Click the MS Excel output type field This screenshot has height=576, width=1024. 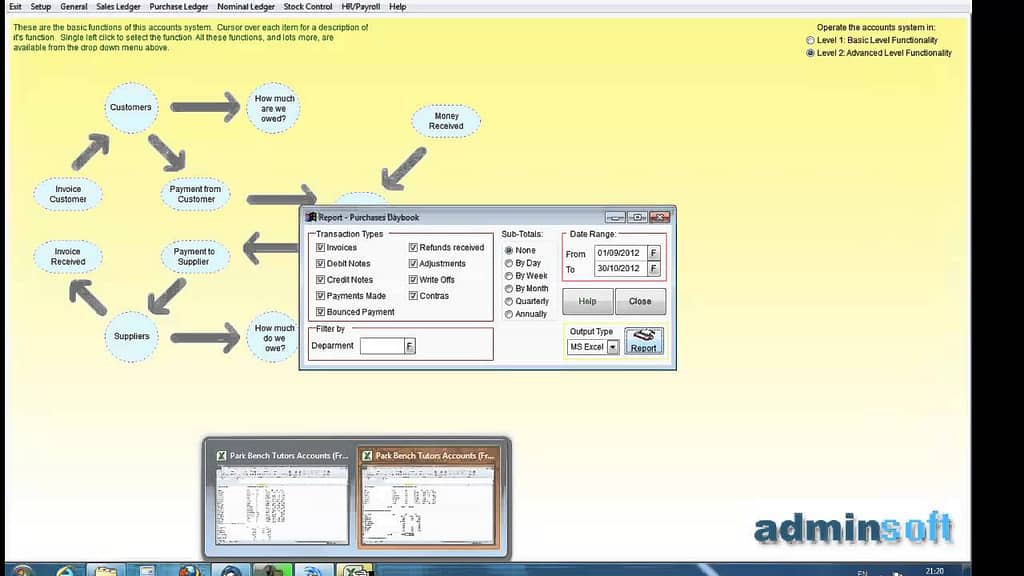587,347
